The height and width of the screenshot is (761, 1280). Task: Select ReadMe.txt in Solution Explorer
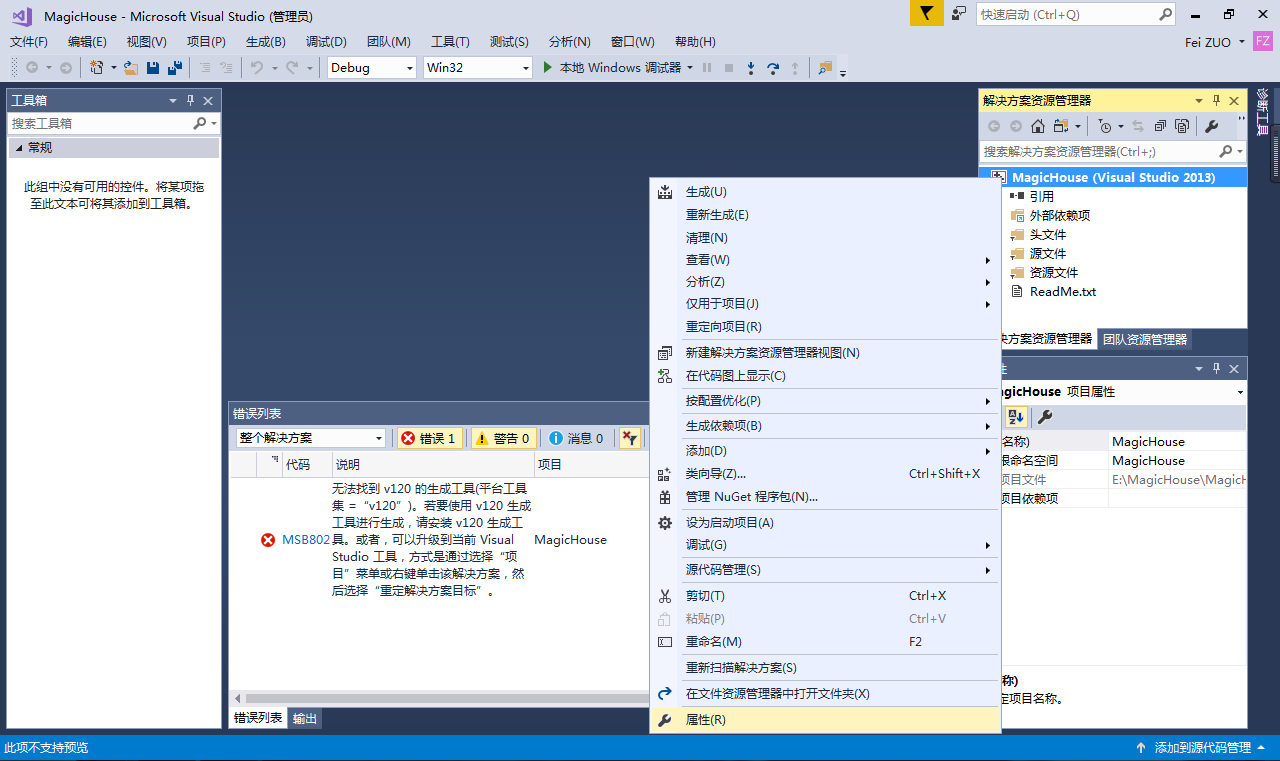pyautogui.click(x=1063, y=292)
